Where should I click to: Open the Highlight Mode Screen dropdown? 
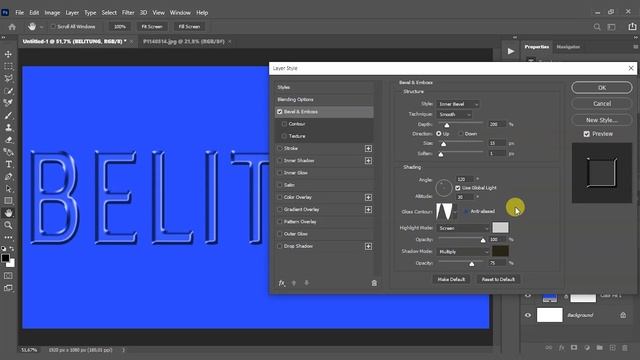point(463,228)
